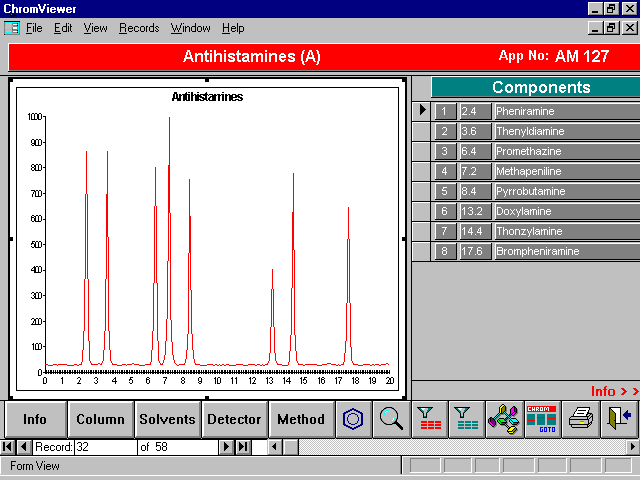The image size is (640, 480).
Task: Open the View menu
Action: [x=96, y=28]
